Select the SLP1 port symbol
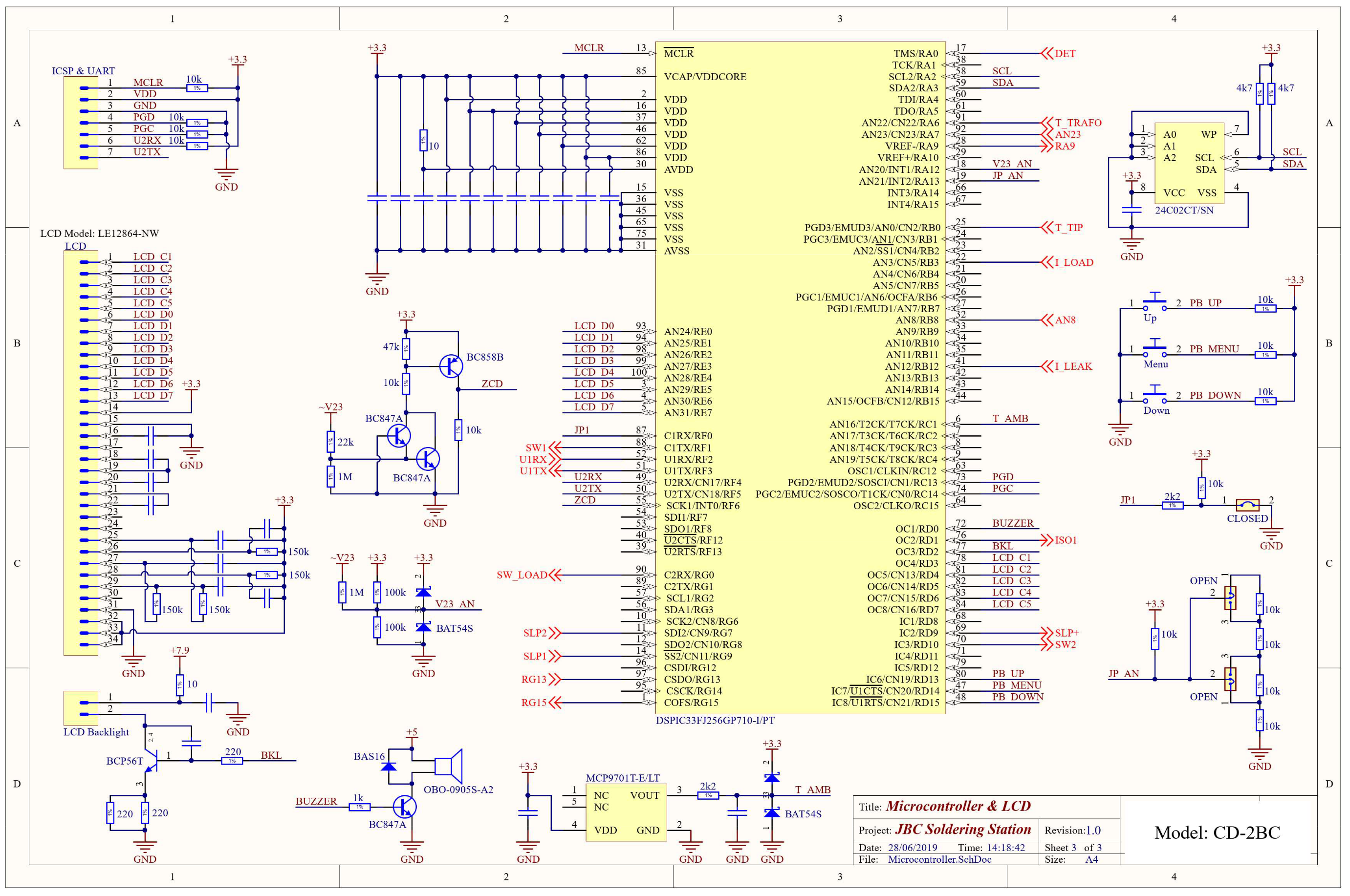Image resolution: width=1350 pixels, height=896 pixels. point(543,657)
